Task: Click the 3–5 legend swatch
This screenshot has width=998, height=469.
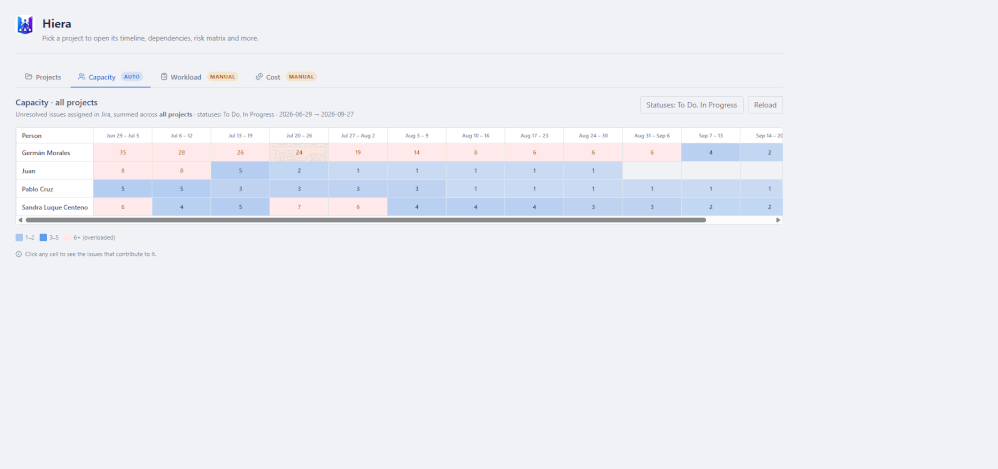Action: point(43,237)
